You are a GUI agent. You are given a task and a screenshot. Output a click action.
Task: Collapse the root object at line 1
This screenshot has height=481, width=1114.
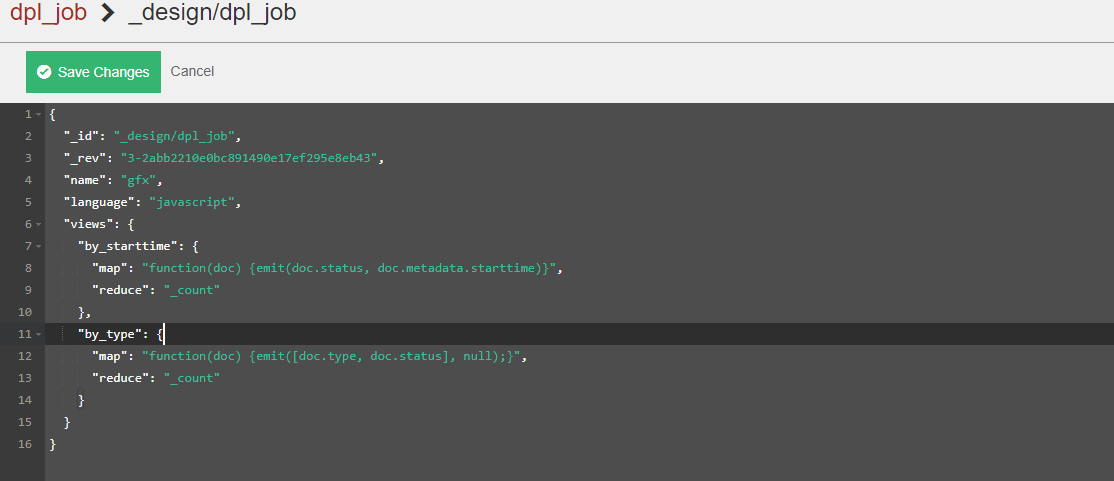point(38,114)
